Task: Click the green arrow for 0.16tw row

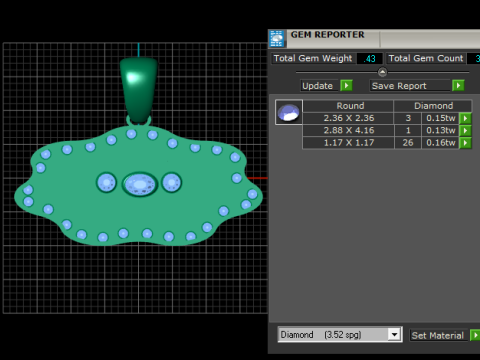Action: click(x=465, y=143)
